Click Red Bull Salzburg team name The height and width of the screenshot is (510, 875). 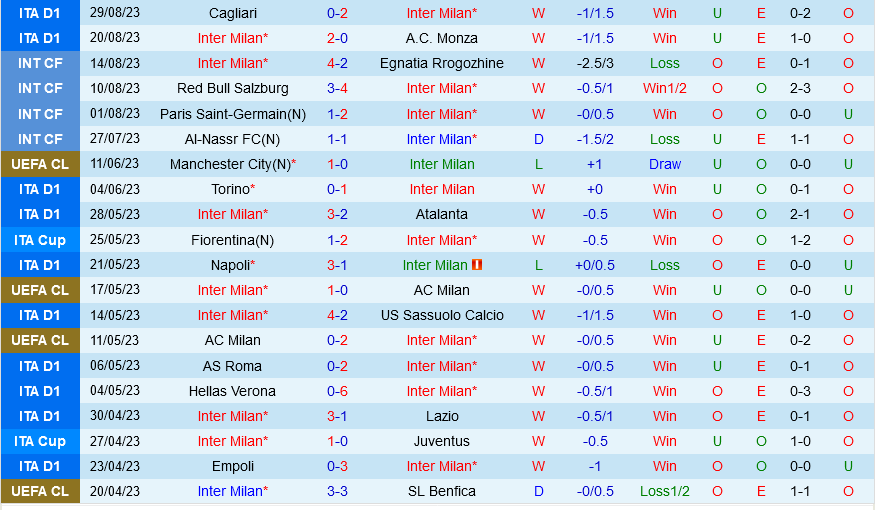pos(232,88)
